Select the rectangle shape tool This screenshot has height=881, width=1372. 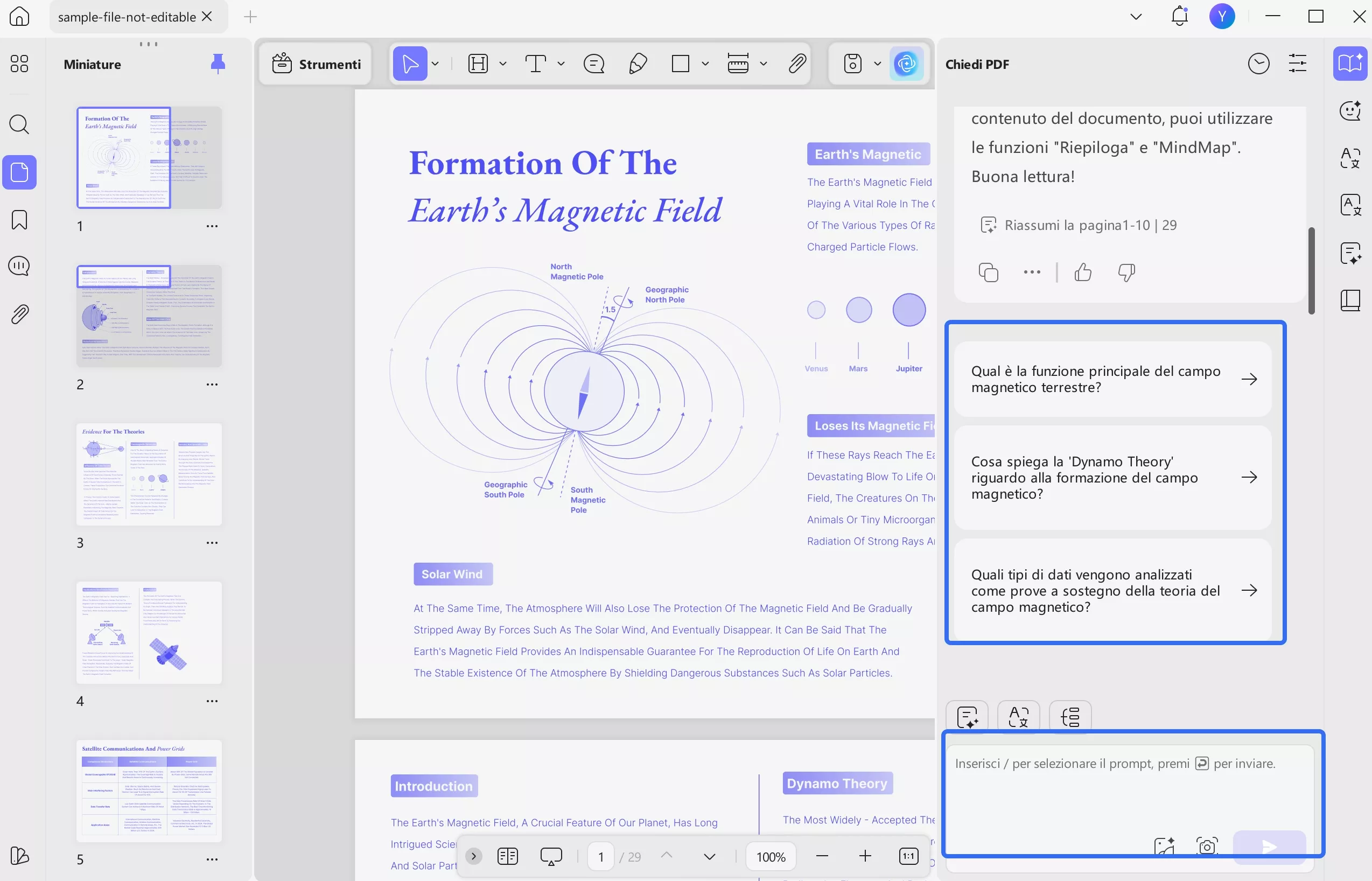tap(680, 64)
